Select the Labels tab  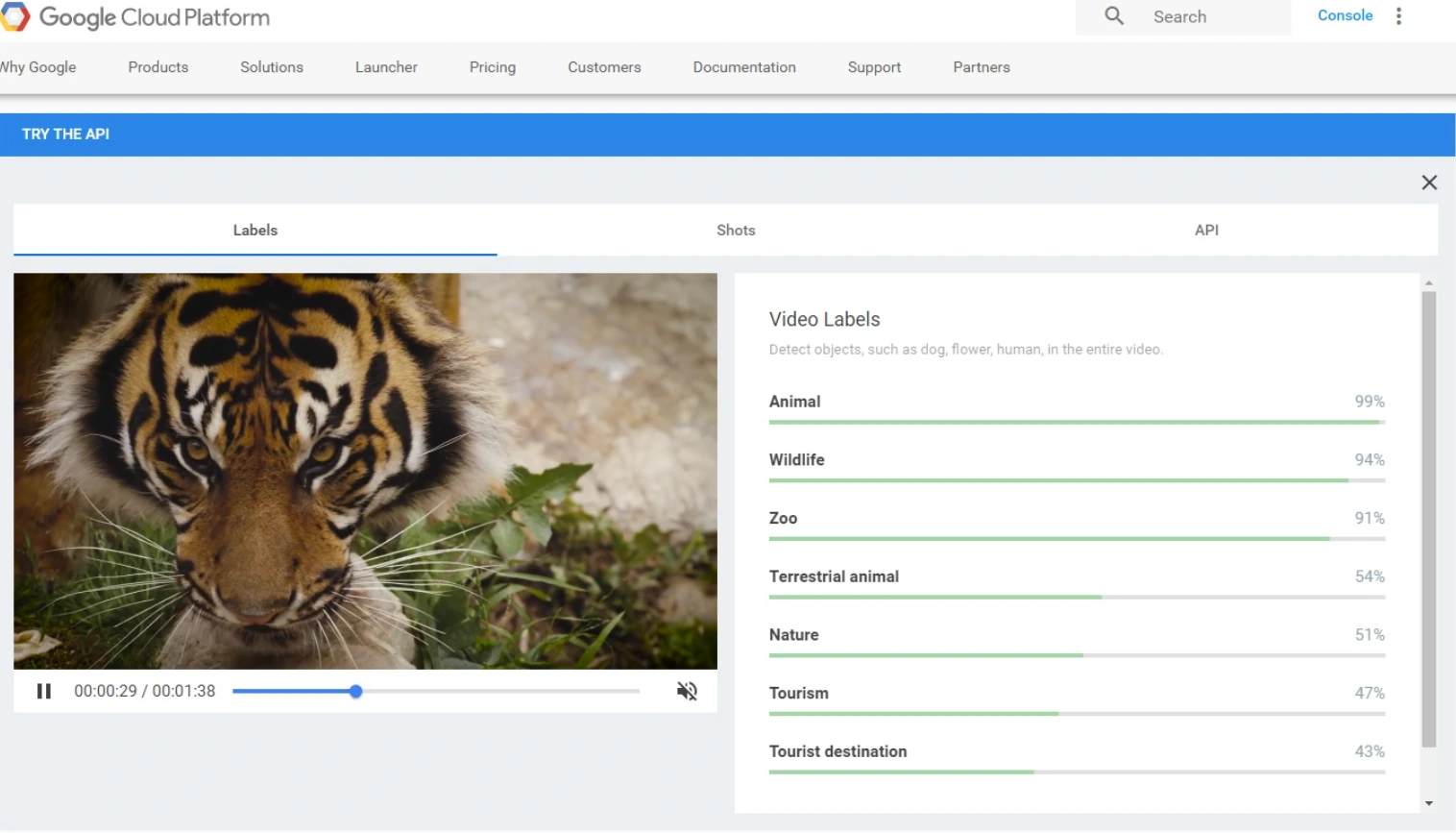(x=255, y=231)
